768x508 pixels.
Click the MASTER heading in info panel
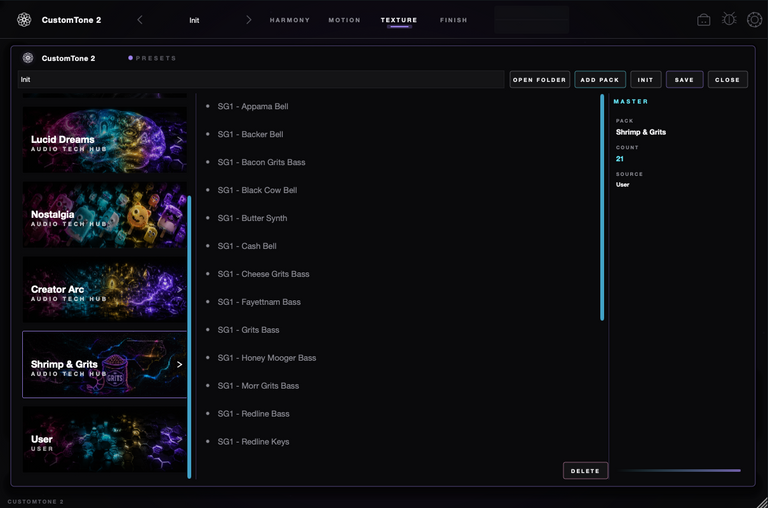pos(631,101)
